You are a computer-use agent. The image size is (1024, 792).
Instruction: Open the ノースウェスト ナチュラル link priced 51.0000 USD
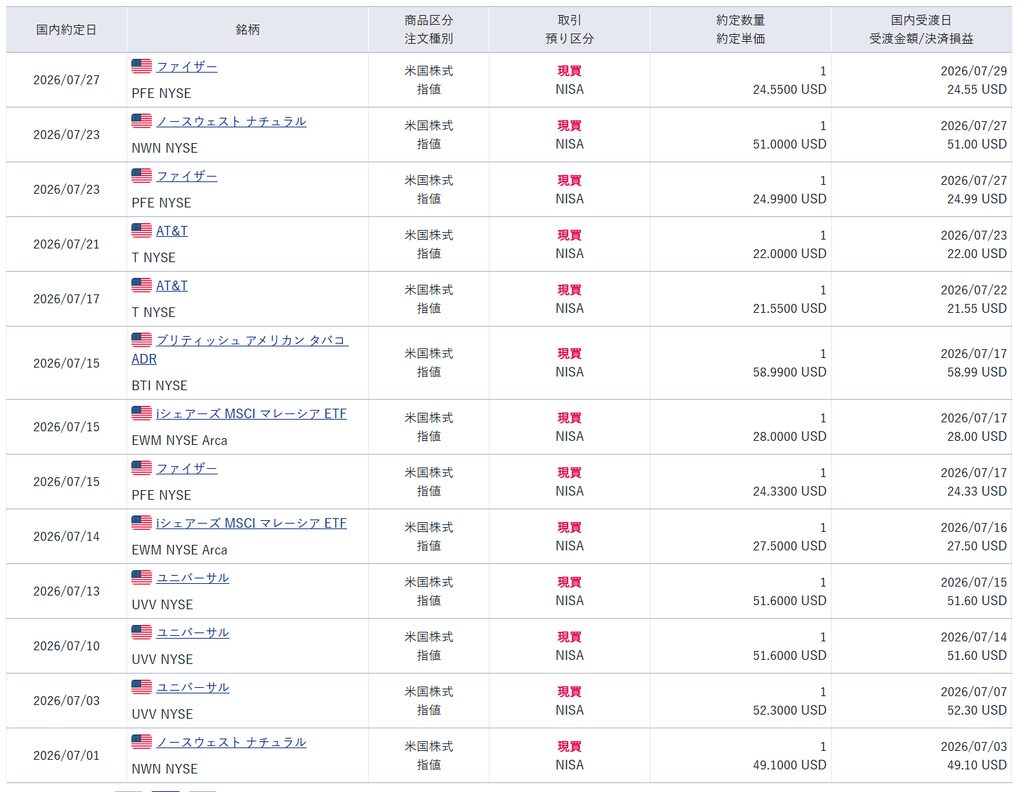(231, 121)
